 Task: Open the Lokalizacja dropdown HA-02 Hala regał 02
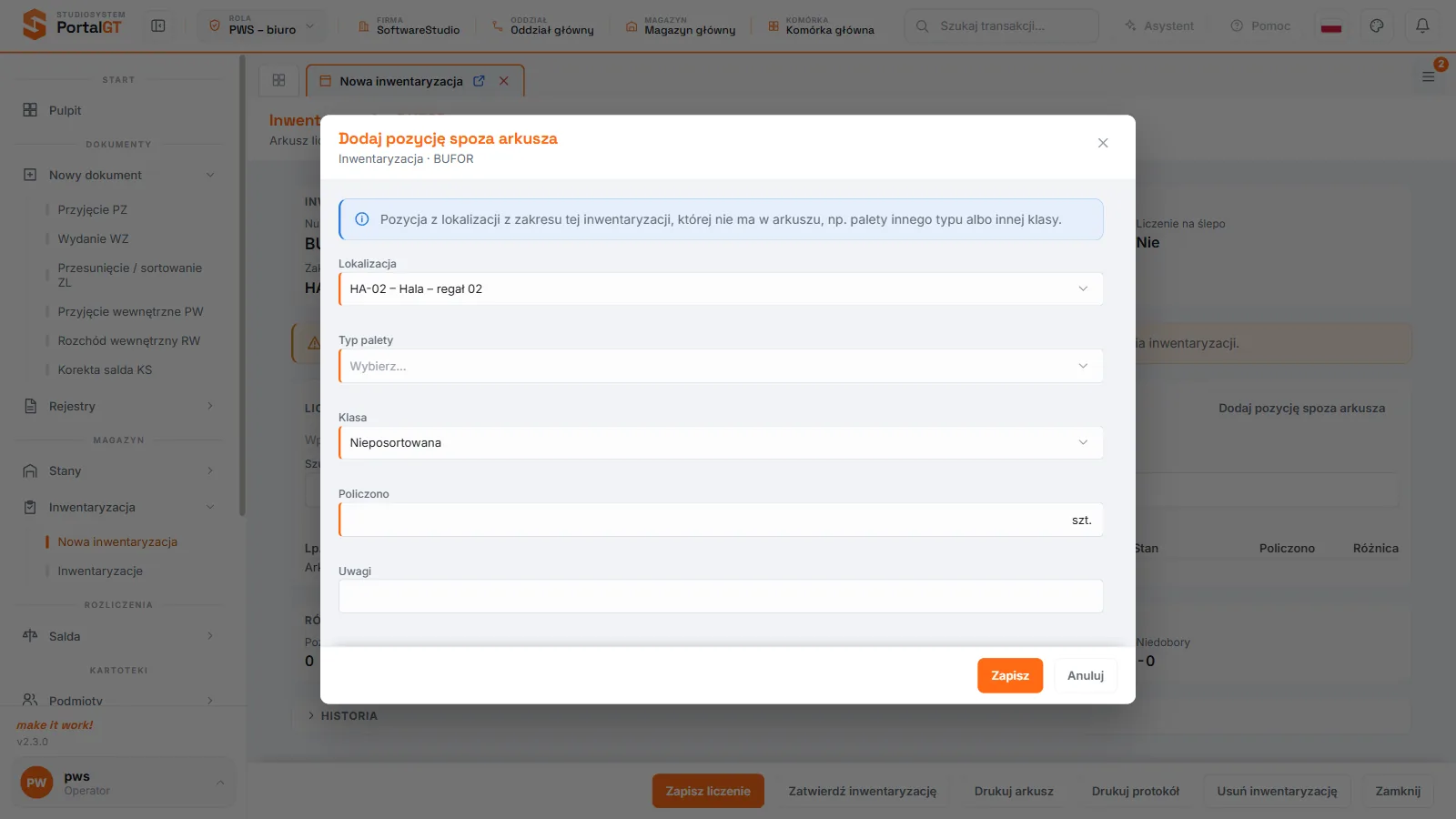(721, 288)
